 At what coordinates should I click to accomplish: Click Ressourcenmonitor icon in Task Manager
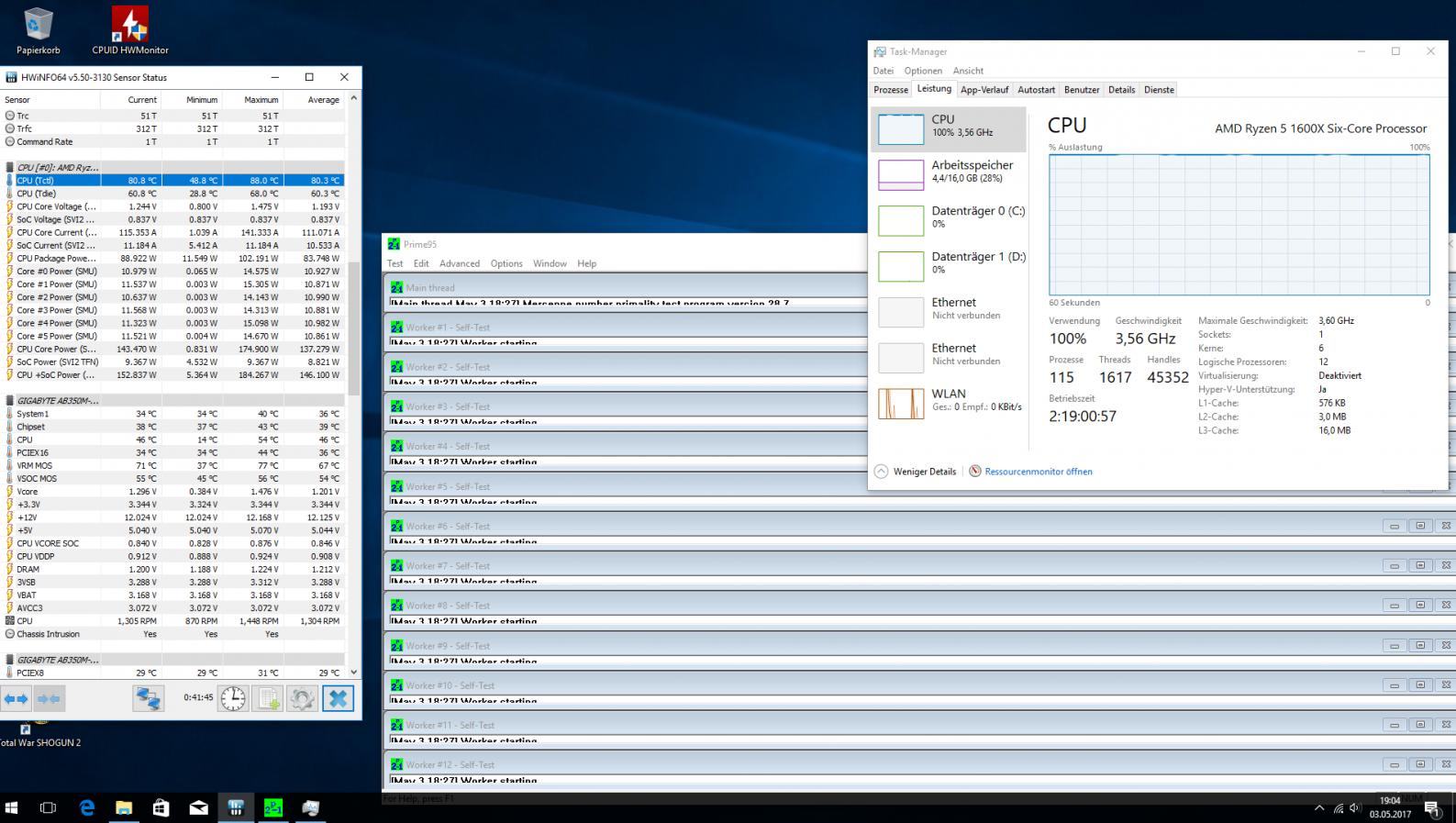pos(975,472)
